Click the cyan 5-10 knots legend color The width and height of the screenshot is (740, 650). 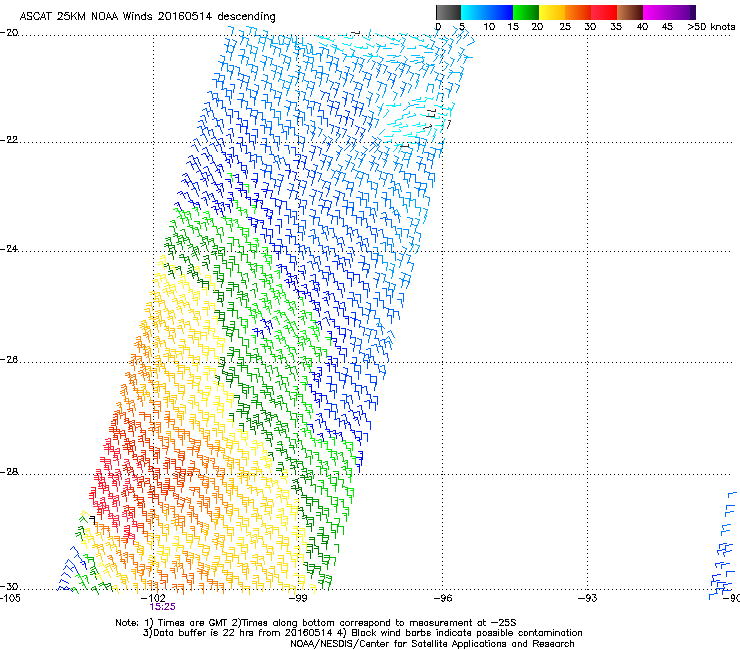pyautogui.click(x=474, y=12)
